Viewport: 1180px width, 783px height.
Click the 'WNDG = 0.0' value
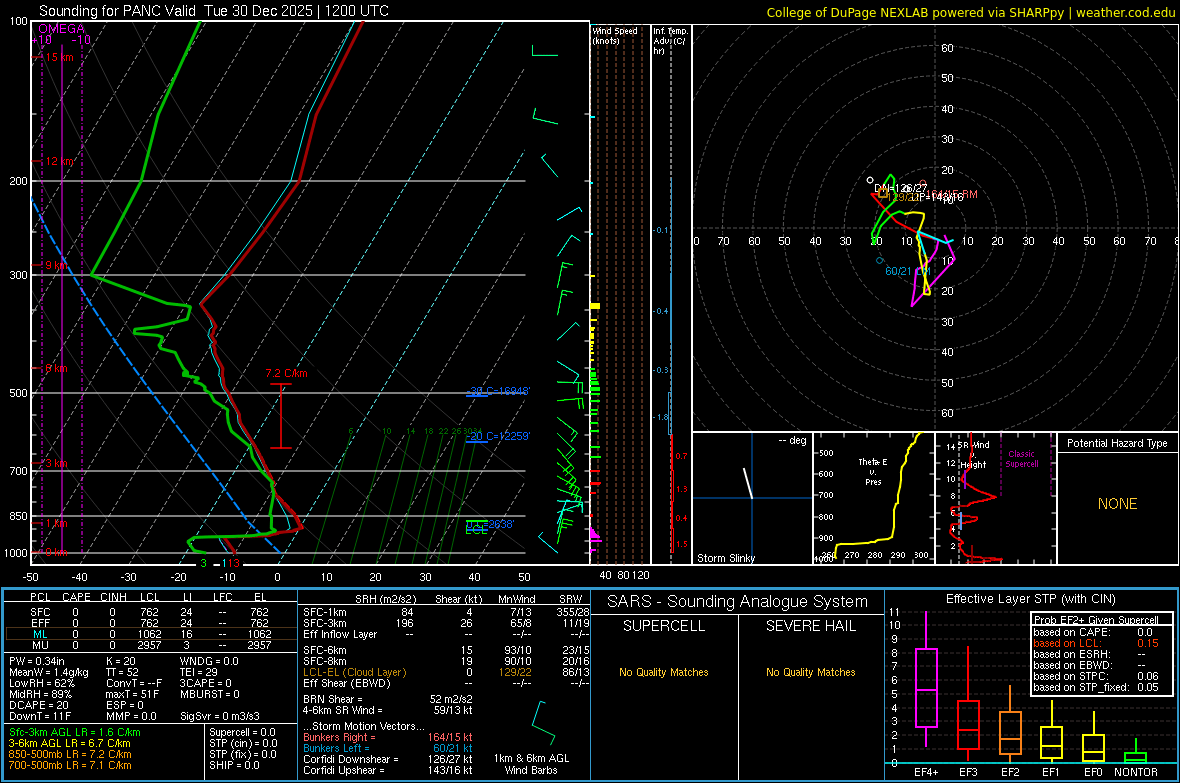tap(209, 661)
